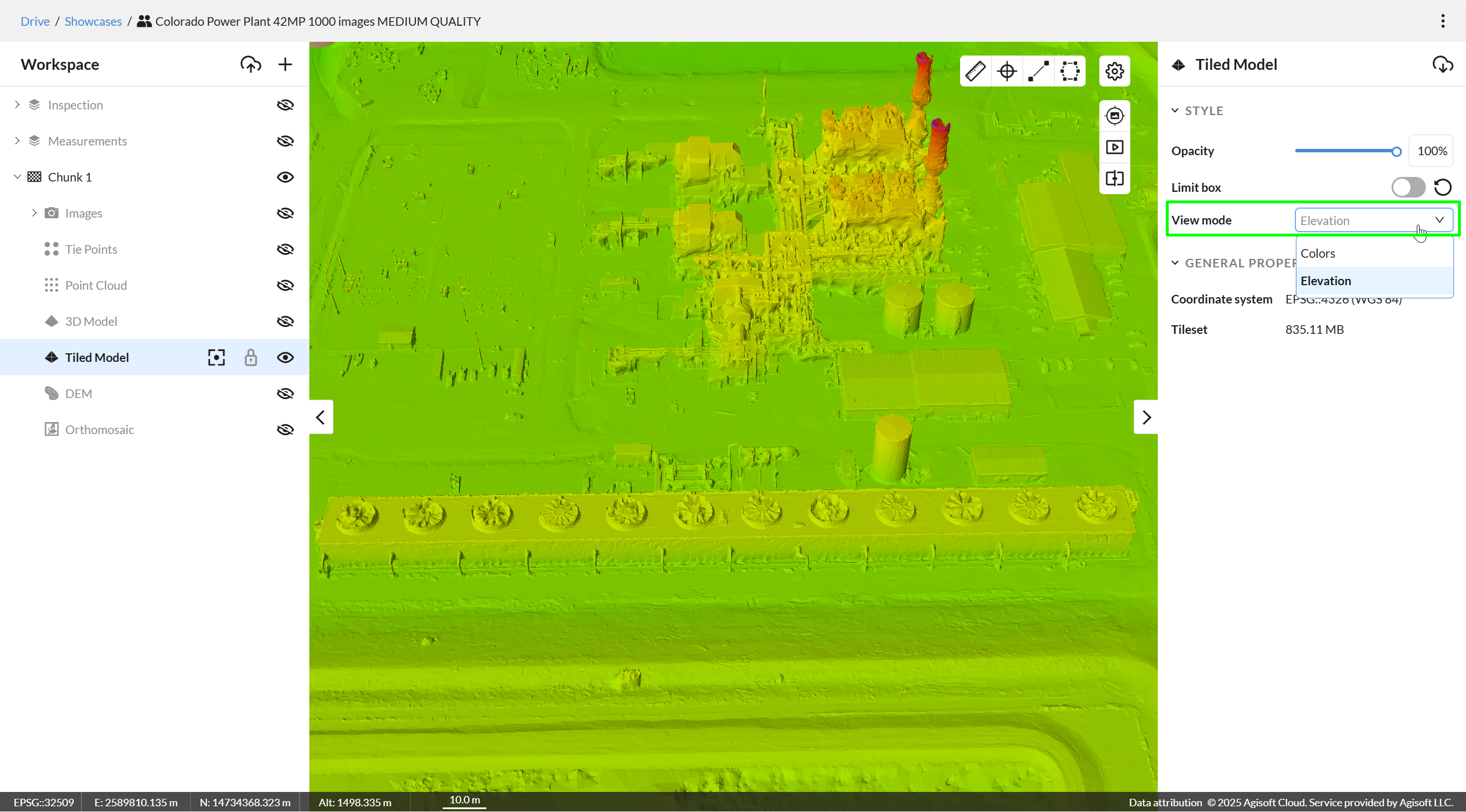Select the ruler measurement tool
This screenshot has height=812, width=1466.
click(x=975, y=71)
